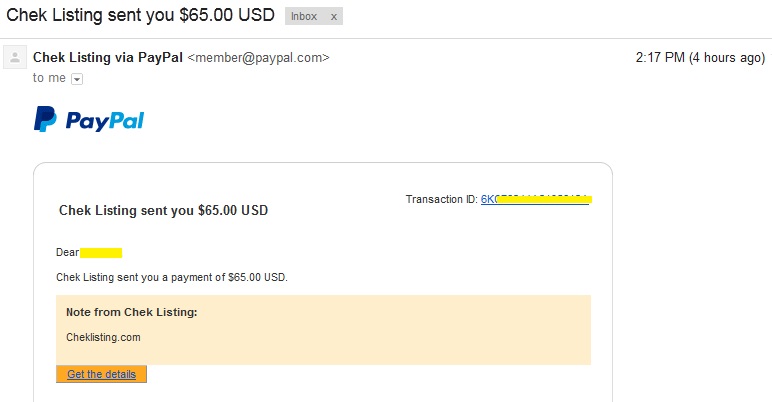Click the Cheklisting.com note text
Viewport: 772px width, 402px height.
[x=103, y=337]
